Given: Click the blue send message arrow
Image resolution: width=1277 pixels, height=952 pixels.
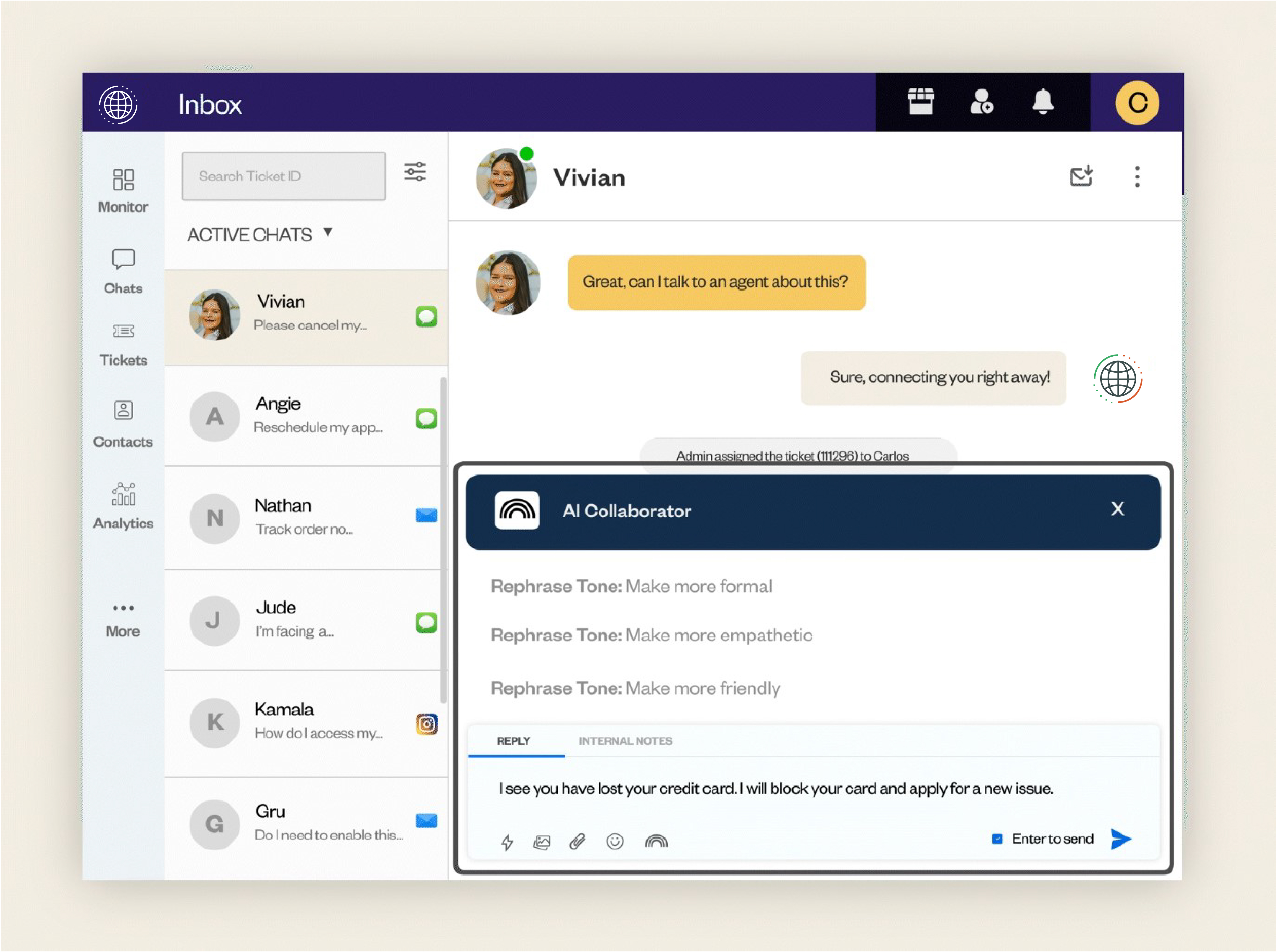Looking at the screenshot, I should pos(1120,839).
